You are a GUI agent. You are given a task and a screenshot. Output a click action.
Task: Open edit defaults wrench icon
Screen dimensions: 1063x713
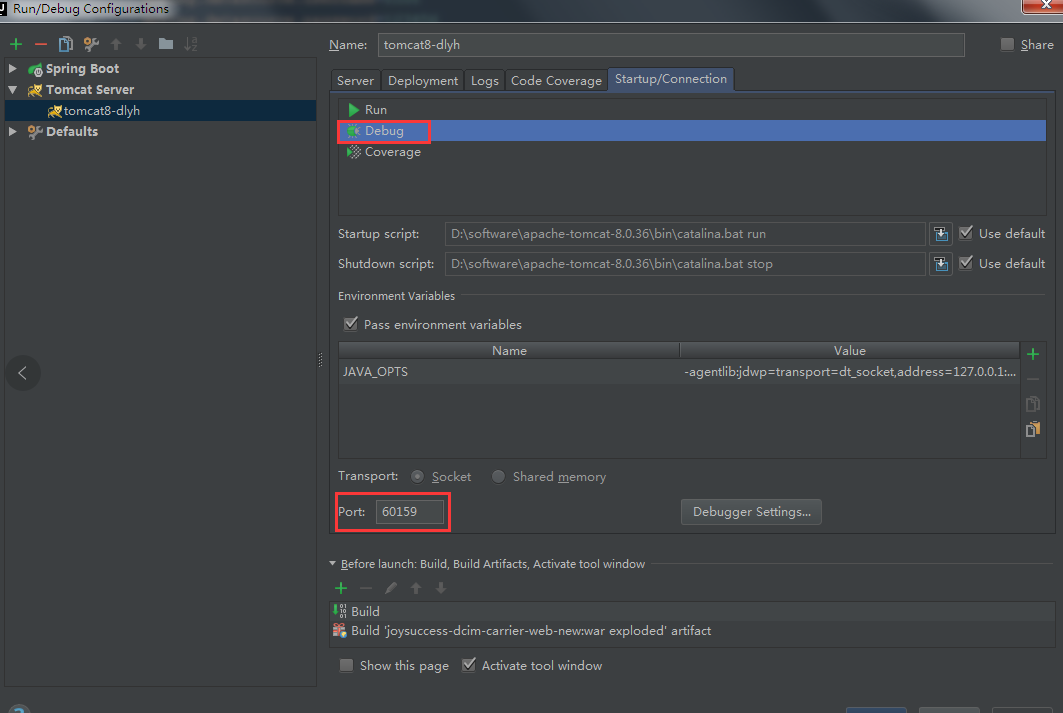tap(91, 44)
